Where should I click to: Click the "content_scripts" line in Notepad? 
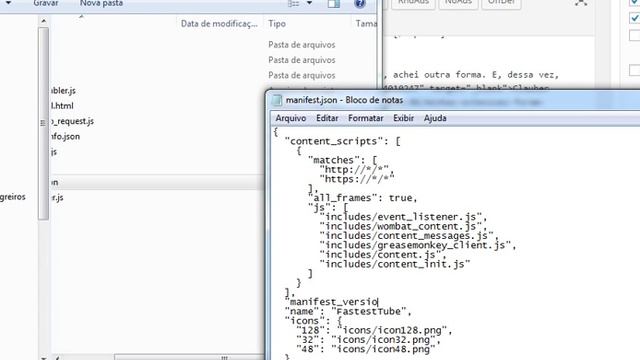[x=342, y=141]
